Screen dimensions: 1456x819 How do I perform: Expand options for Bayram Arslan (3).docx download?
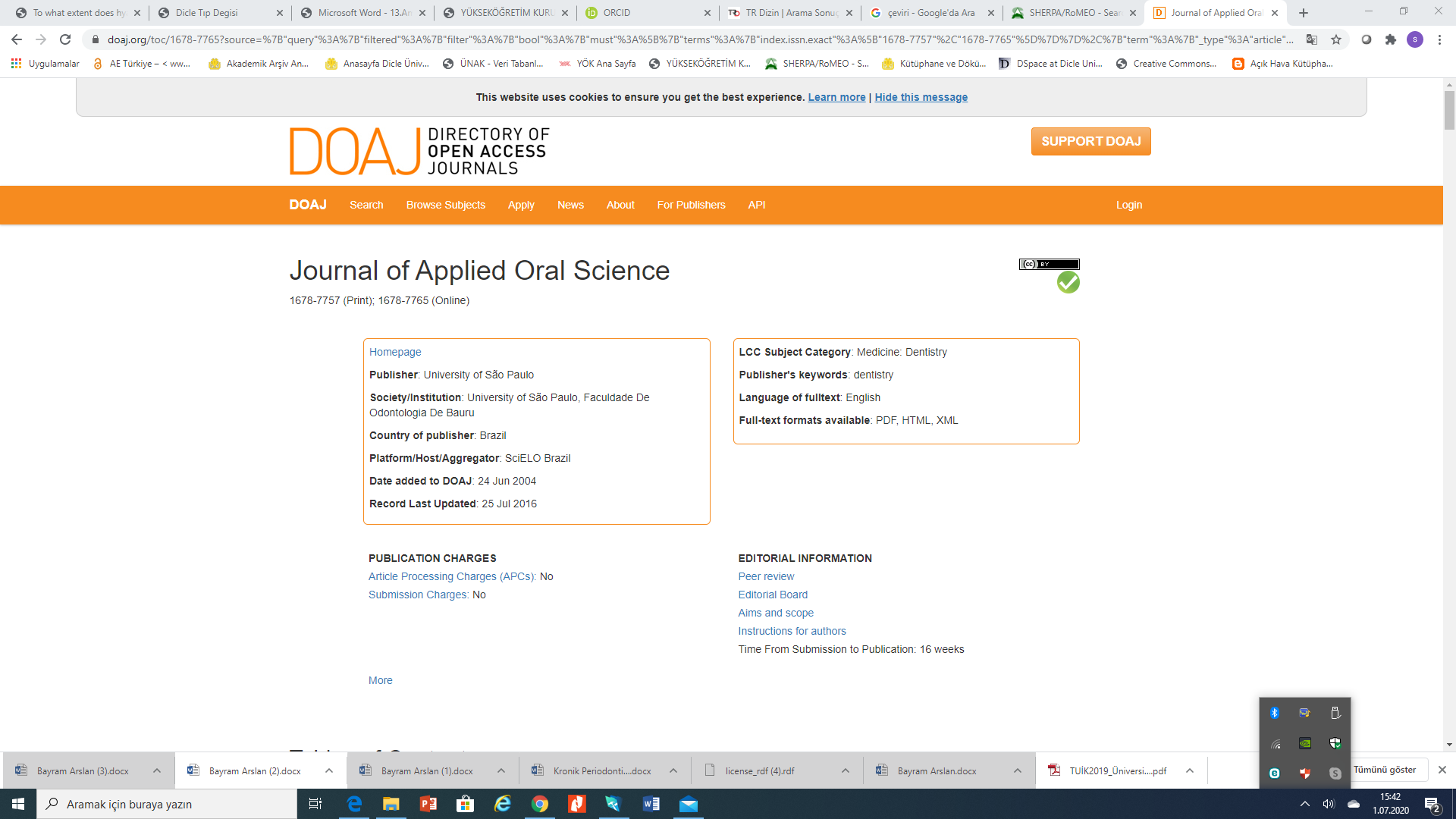click(x=157, y=770)
